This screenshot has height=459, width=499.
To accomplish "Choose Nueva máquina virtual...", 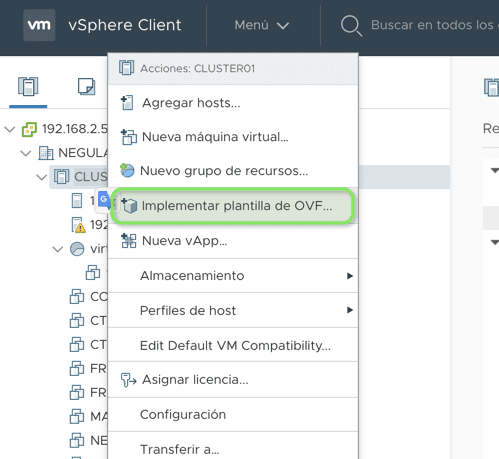I will [x=233, y=137].
